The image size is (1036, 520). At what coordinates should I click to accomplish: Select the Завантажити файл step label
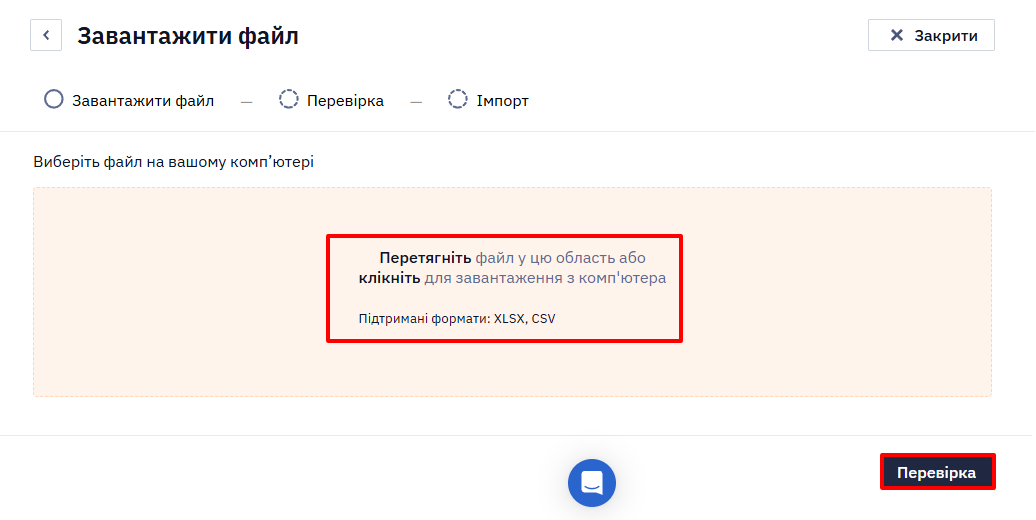pos(143,101)
